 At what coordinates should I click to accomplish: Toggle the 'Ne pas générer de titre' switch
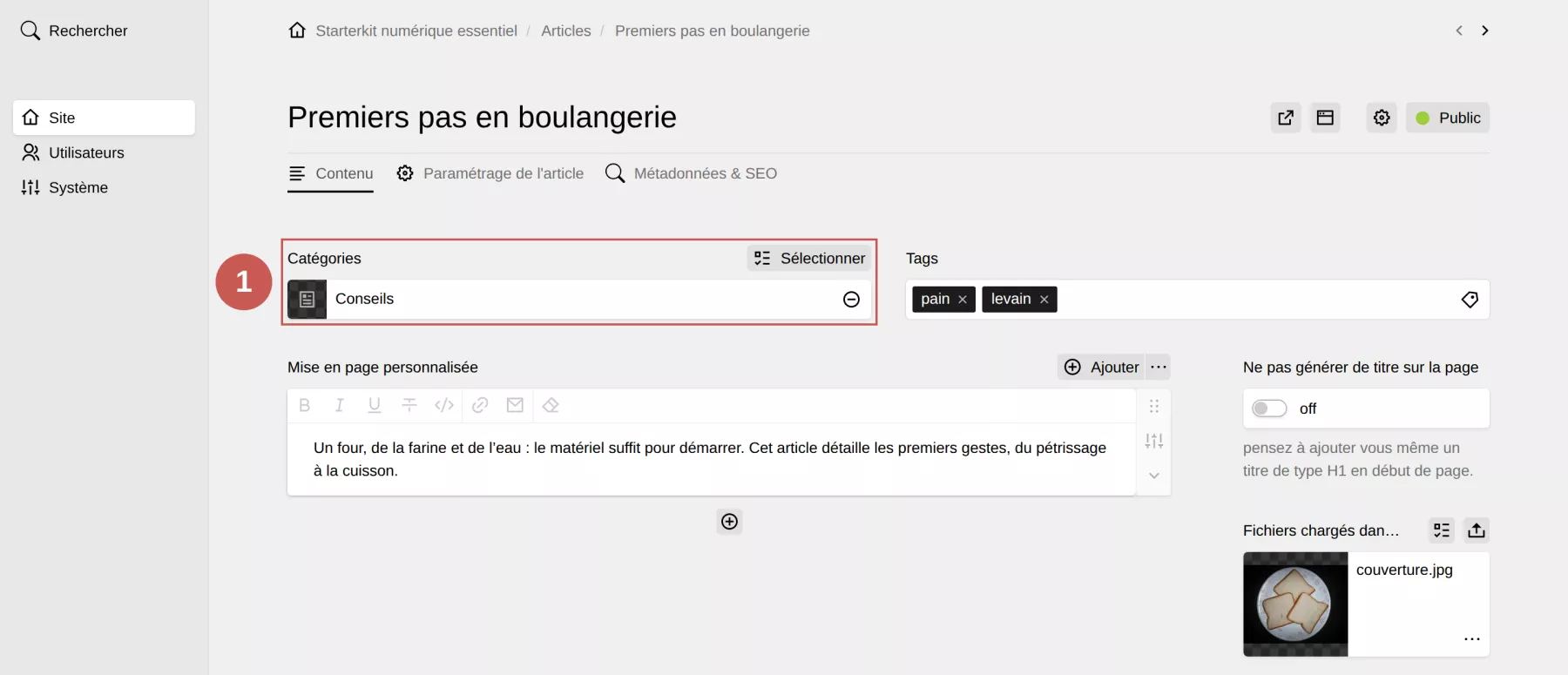point(1269,408)
